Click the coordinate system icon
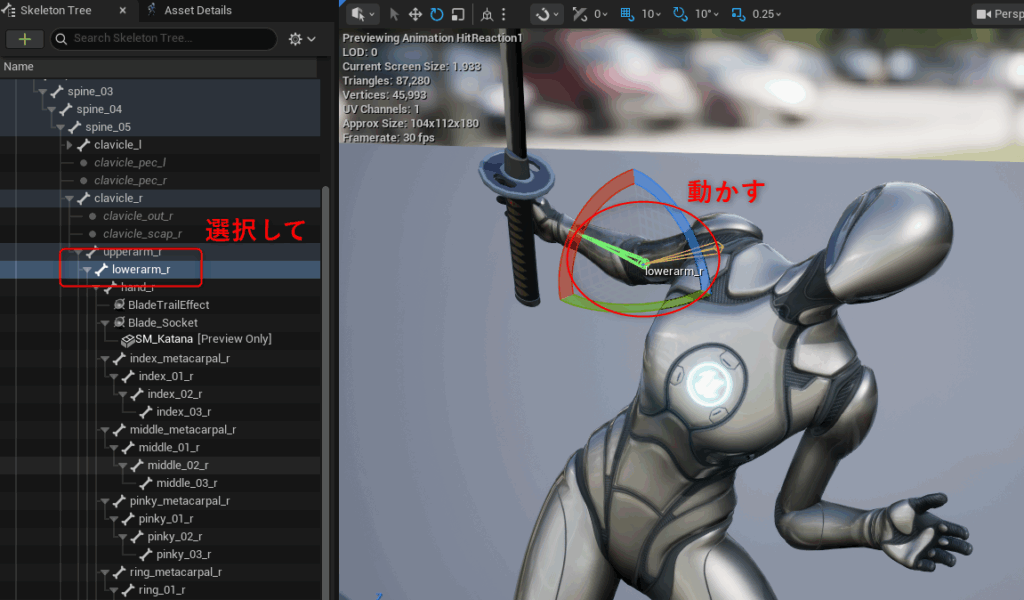1024x600 pixels. pos(487,14)
